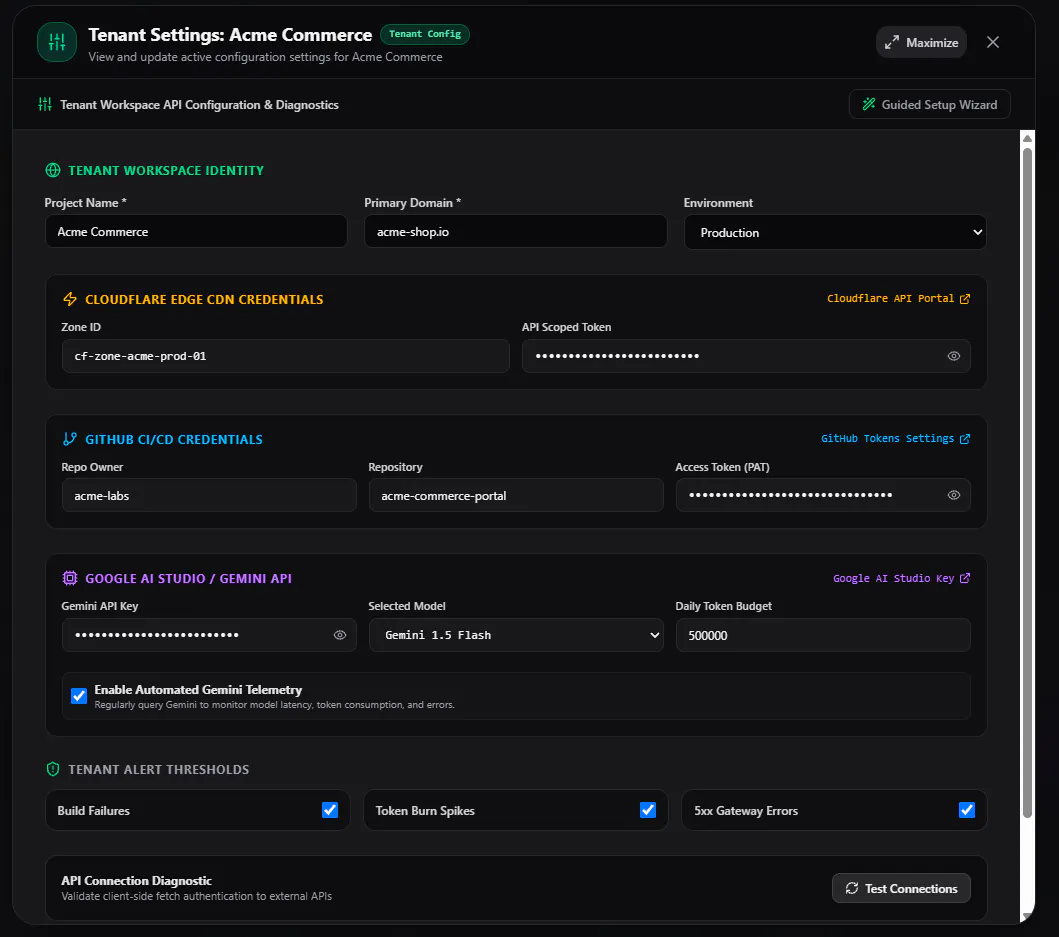Open the Google AI Studio Key link
This screenshot has height=937, width=1059.
coord(902,578)
